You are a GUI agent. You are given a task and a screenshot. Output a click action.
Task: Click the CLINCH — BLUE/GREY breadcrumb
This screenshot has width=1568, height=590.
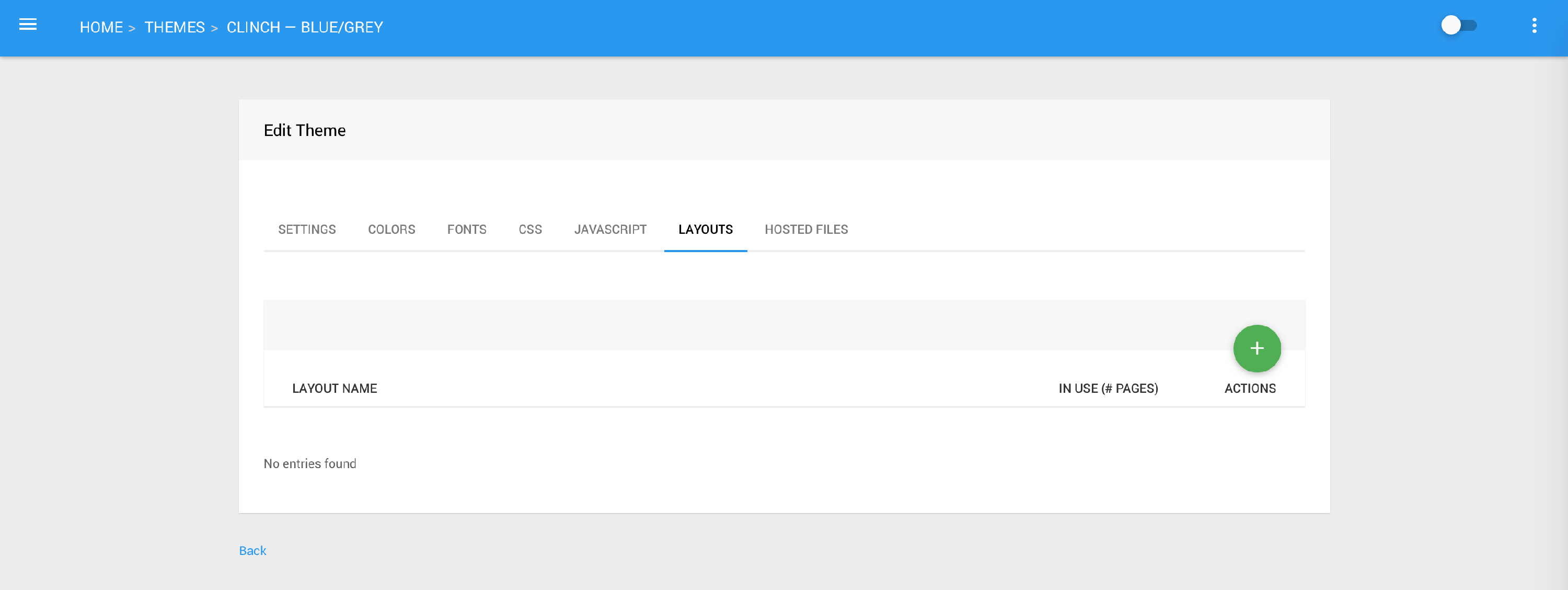click(x=304, y=27)
